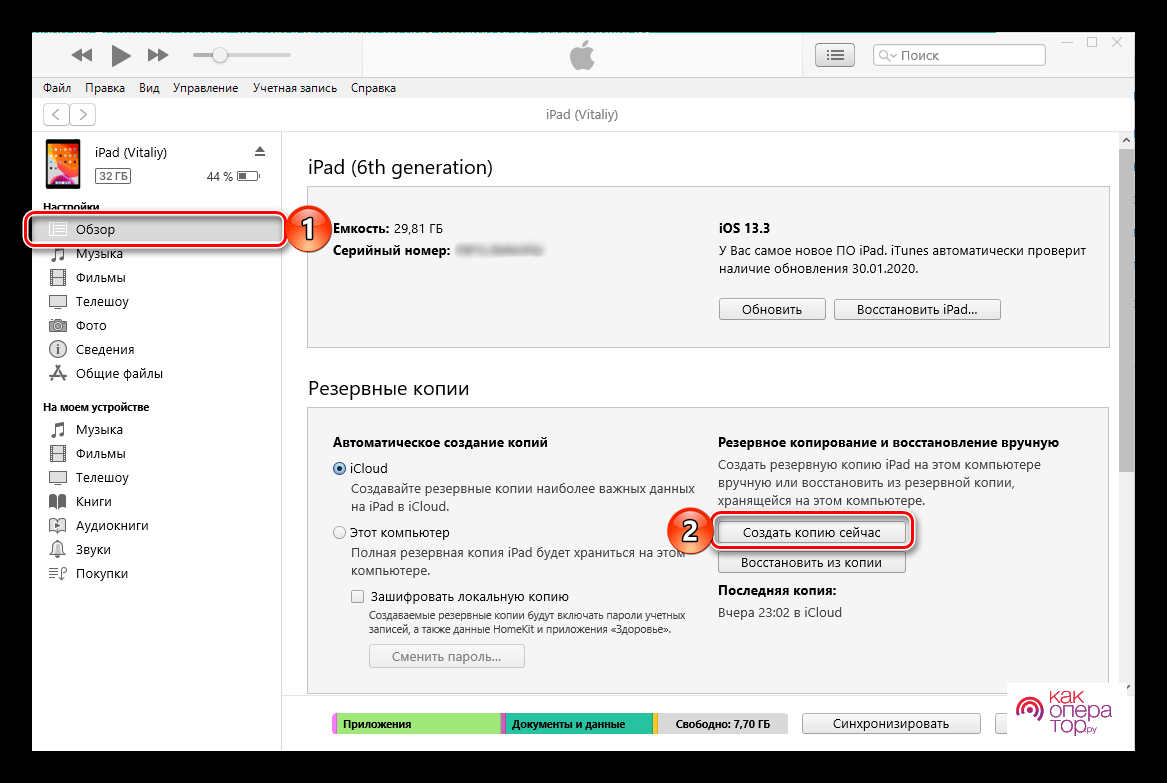Go forward with the right arrow
The width and height of the screenshot is (1167, 783).
pyautogui.click(x=83, y=115)
